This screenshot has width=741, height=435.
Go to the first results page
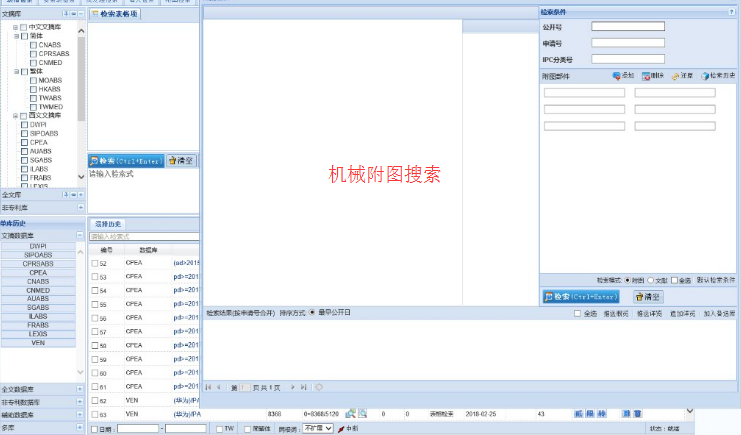point(208,387)
